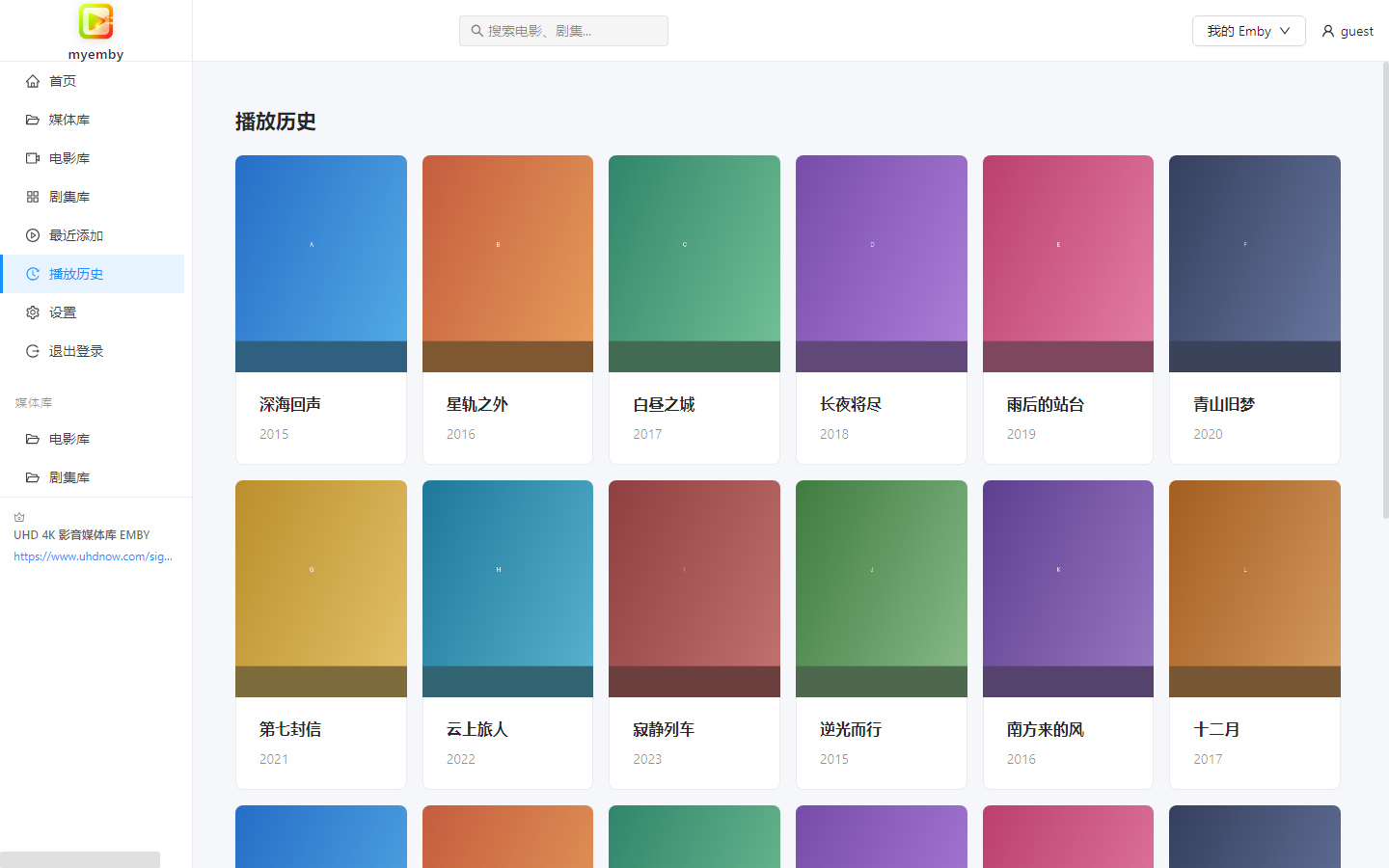Open the 第七封信 poster

(x=321, y=588)
